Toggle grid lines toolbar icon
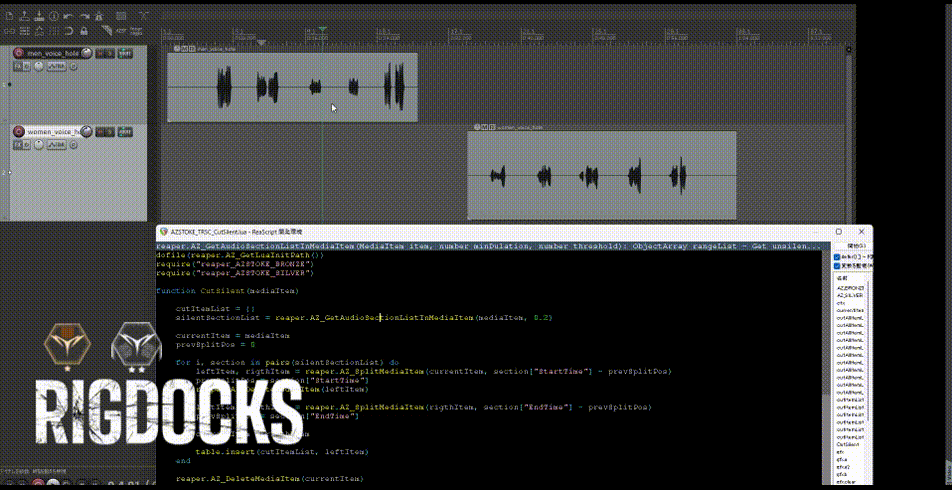Viewport: 952px width, 490px height. pyautogui.click(x=54, y=32)
